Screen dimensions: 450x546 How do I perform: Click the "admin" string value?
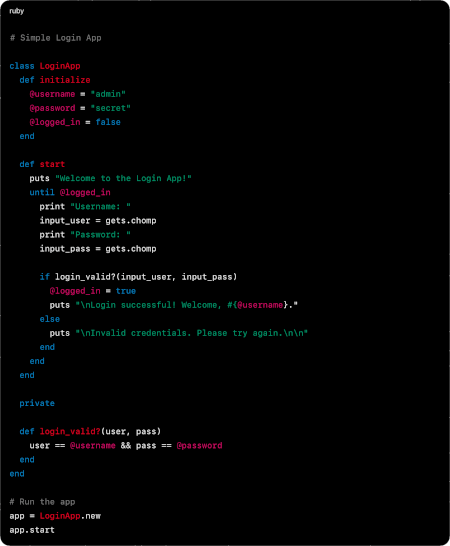click(108, 94)
